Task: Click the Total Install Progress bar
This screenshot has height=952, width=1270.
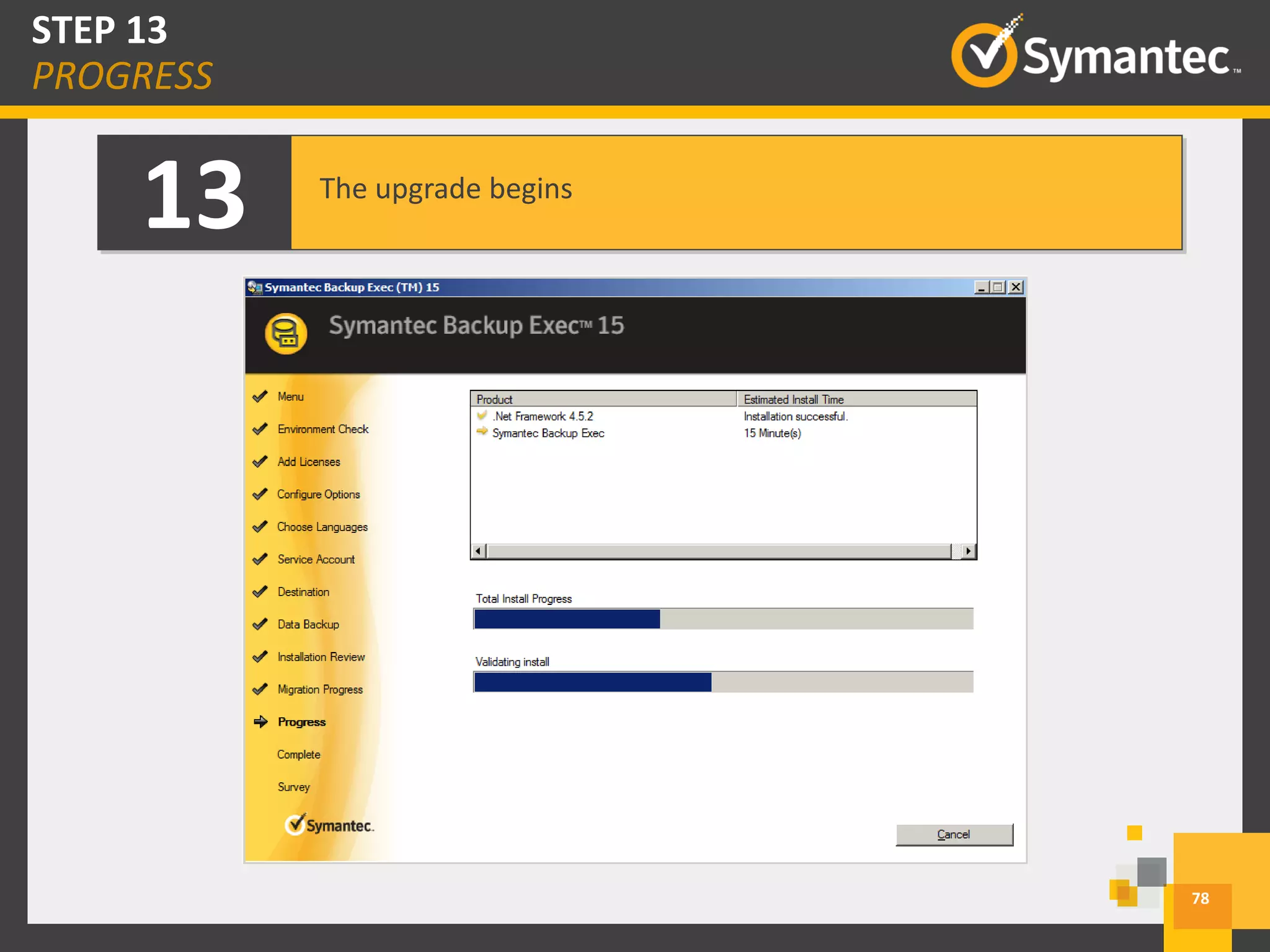Action: [724, 619]
